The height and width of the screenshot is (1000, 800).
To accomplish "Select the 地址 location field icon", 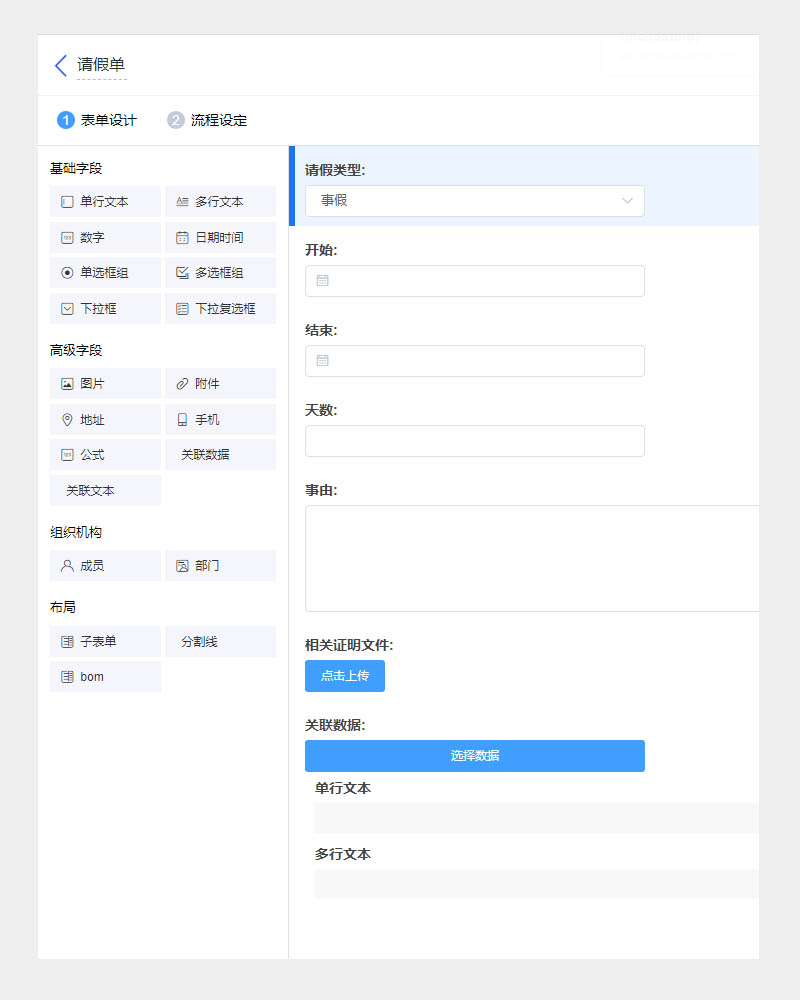I will (x=67, y=420).
